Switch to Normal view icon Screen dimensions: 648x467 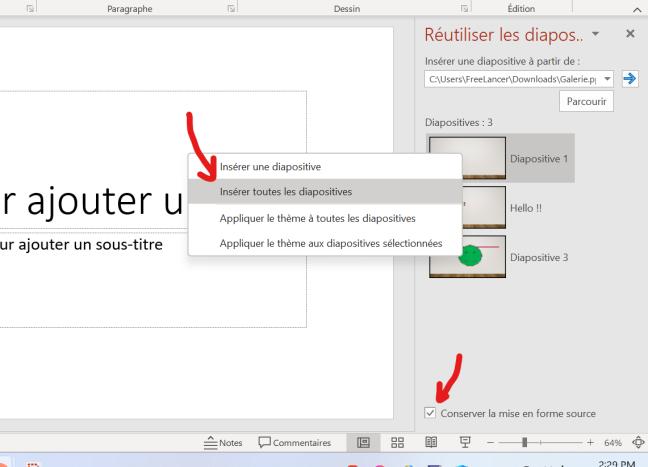pyautogui.click(x=362, y=443)
